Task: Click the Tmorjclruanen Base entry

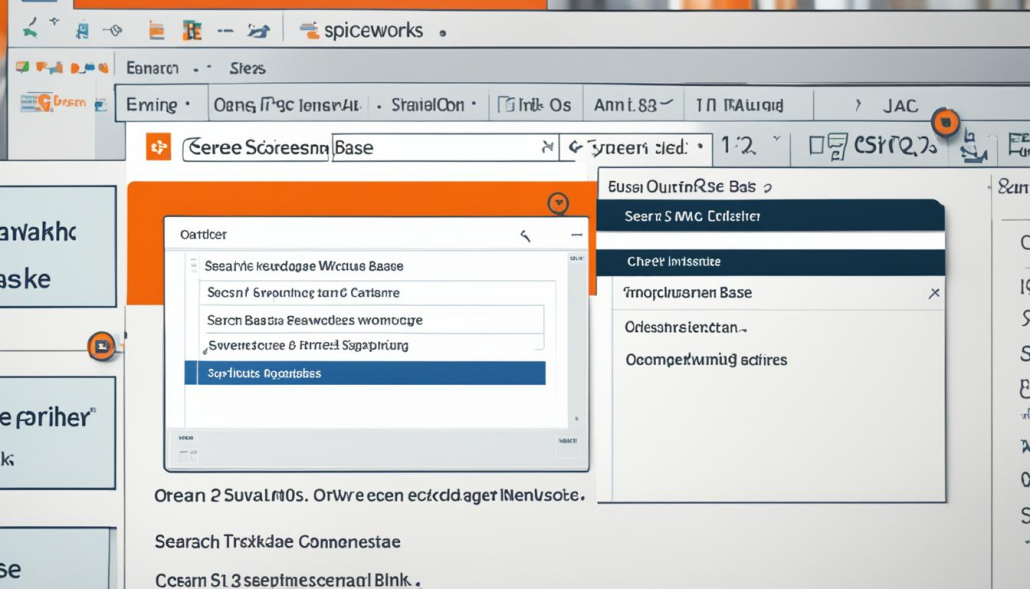Action: tap(687, 293)
